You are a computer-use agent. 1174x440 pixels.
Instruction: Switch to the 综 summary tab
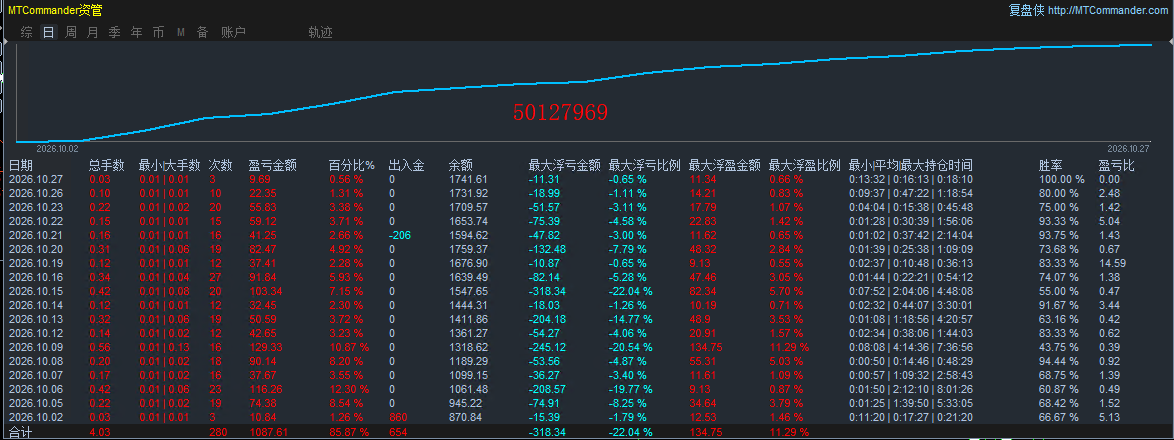[x=27, y=32]
